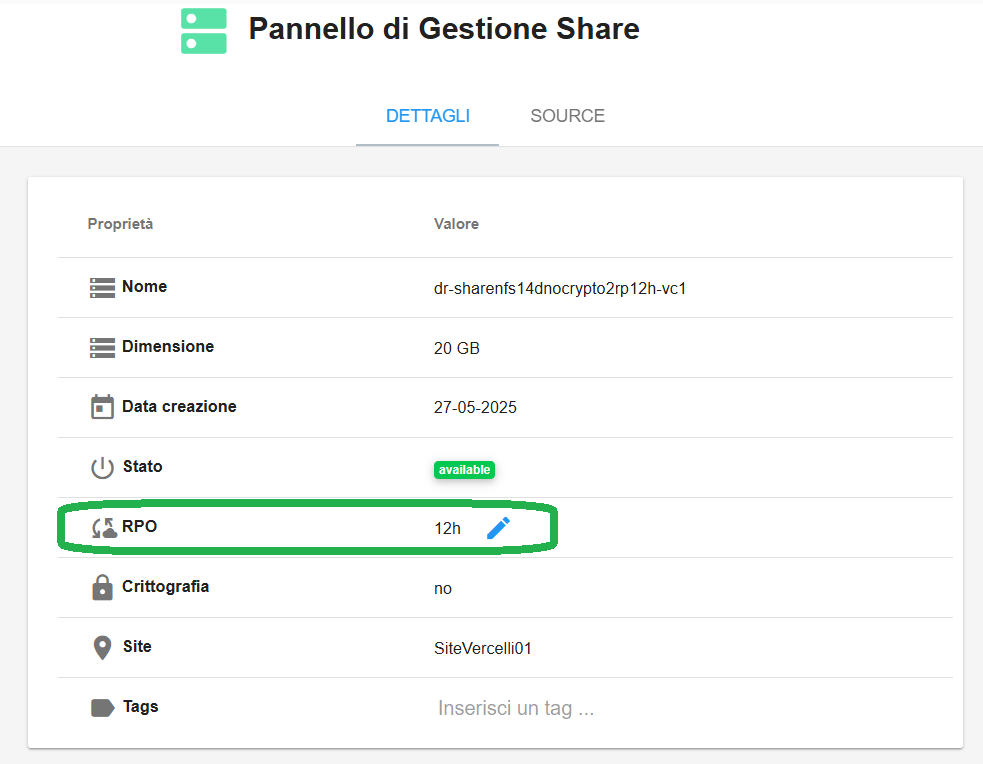Viewport: 983px width, 764px height.
Task: Click the Proprietà column header
Action: [120, 224]
